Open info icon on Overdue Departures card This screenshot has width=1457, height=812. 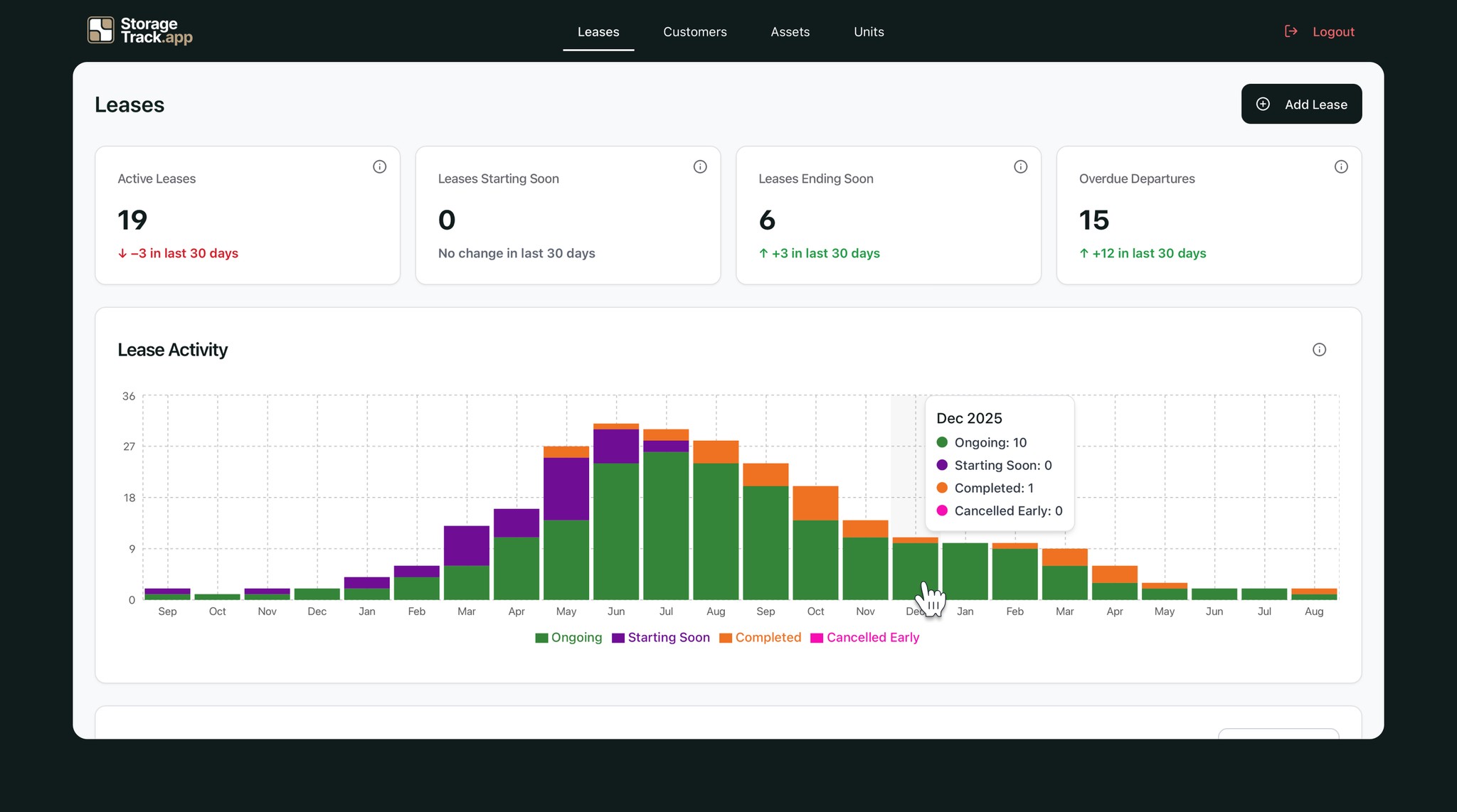[1341, 166]
